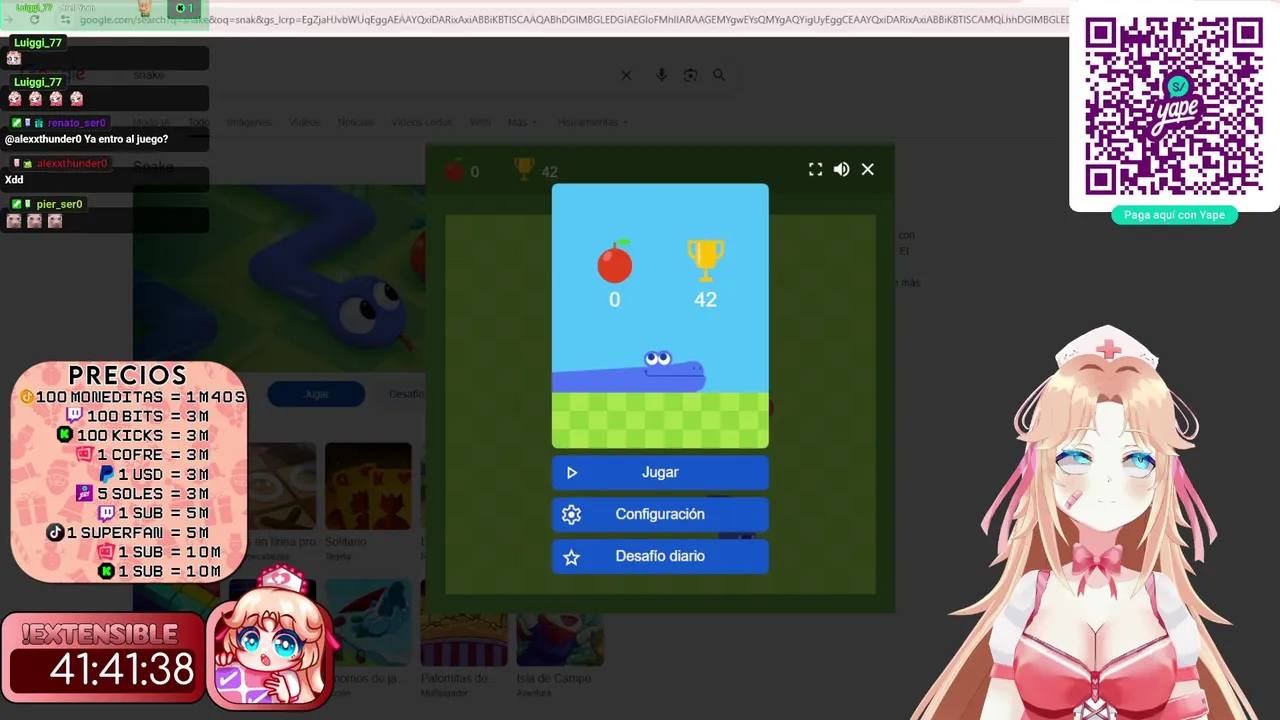Click the dimmed Jugar pill behind overlay
This screenshot has width=1280, height=720.
click(x=316, y=394)
